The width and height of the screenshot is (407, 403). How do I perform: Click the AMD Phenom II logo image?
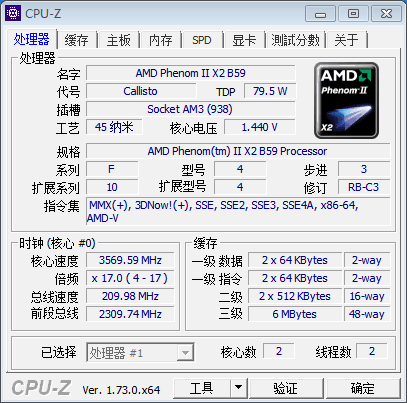(x=346, y=100)
